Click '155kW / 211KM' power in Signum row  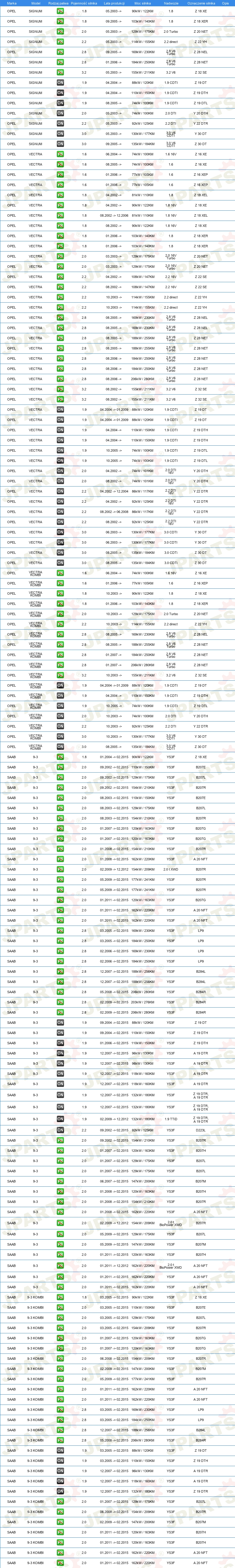(143, 72)
